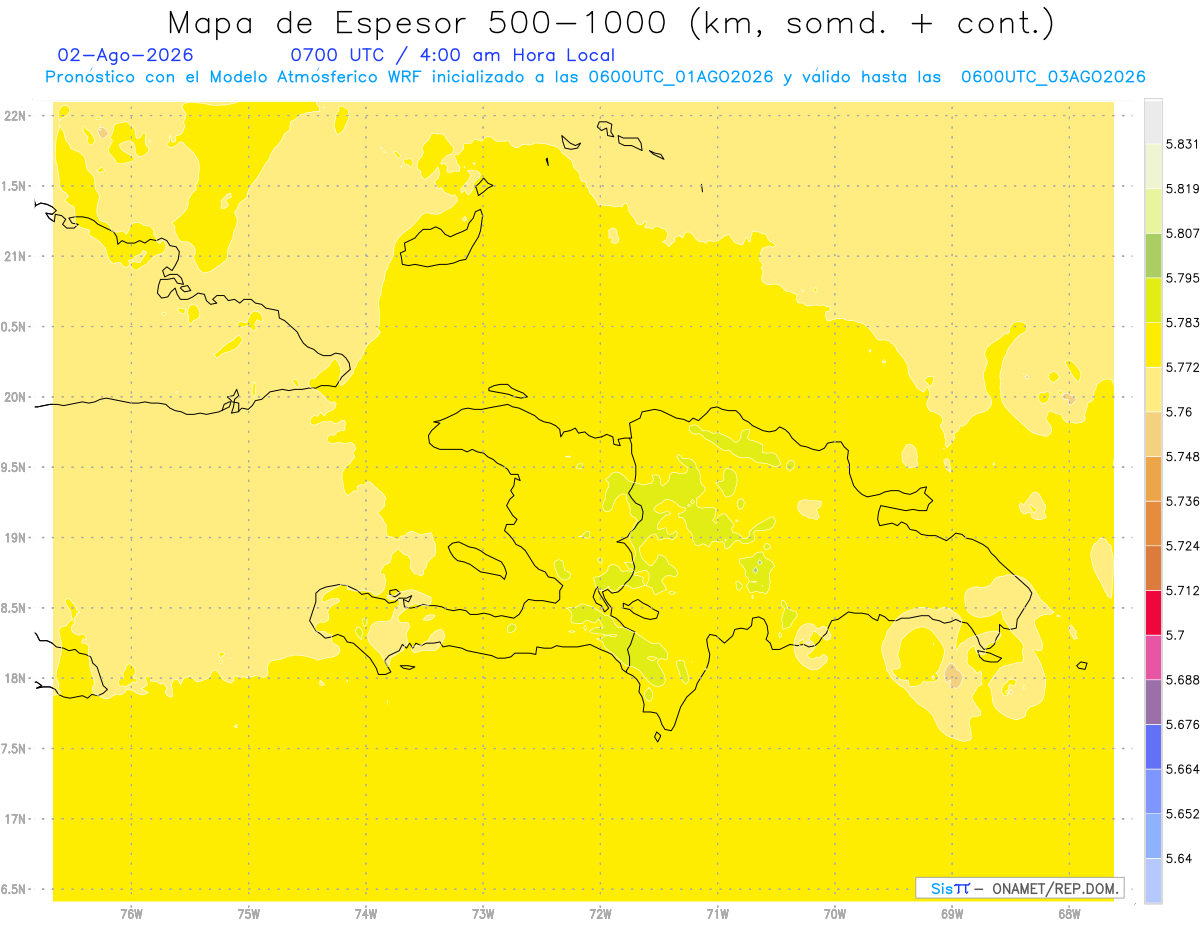This screenshot has width=1200, height=927.
Task: Click the colorbar value 5.807
Action: (1182, 233)
